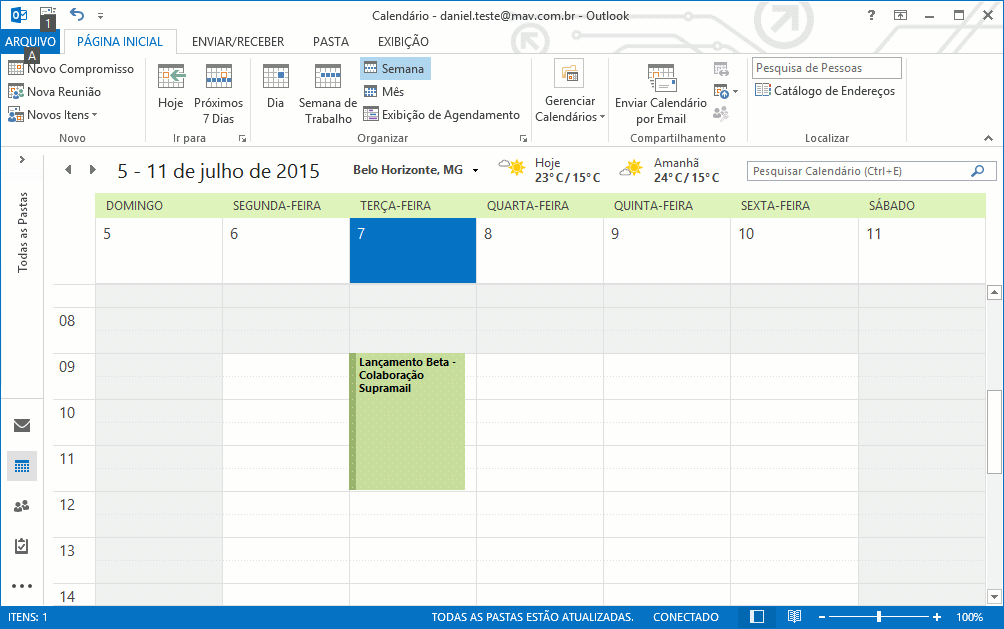The height and width of the screenshot is (629, 1004).
Task: Toggle ribbon display options icon
Action: [x=900, y=15]
